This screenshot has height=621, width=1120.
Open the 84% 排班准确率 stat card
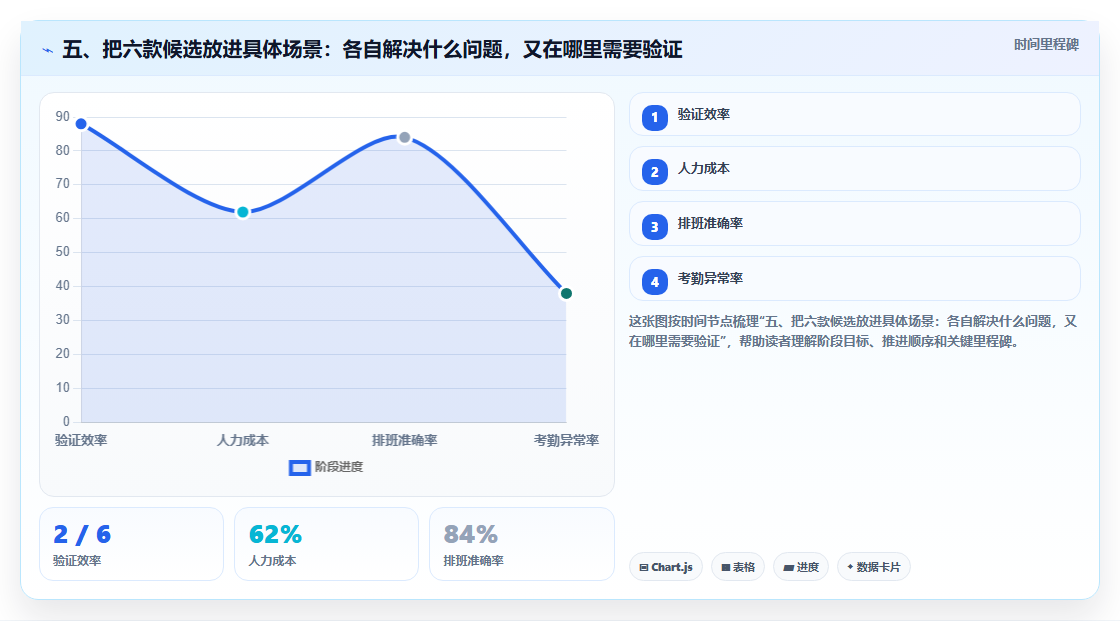coord(521,544)
